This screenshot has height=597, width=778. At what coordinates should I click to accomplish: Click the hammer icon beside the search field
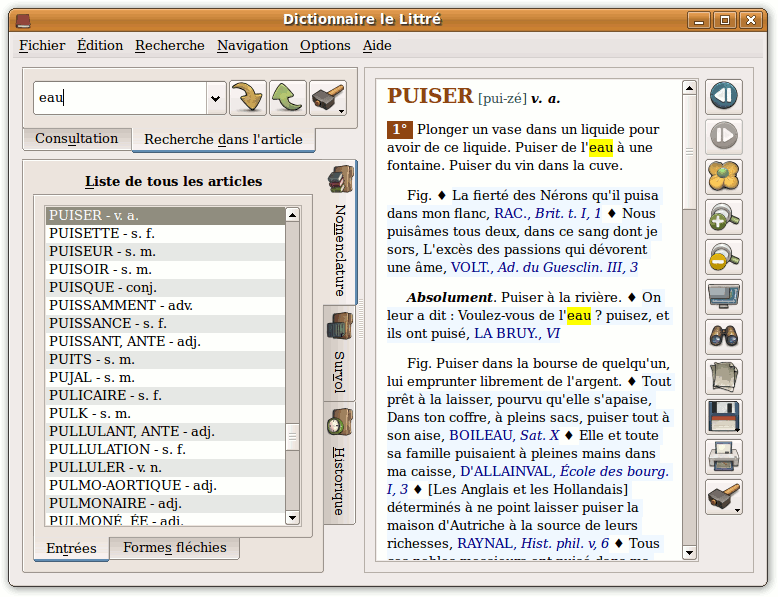click(x=328, y=98)
